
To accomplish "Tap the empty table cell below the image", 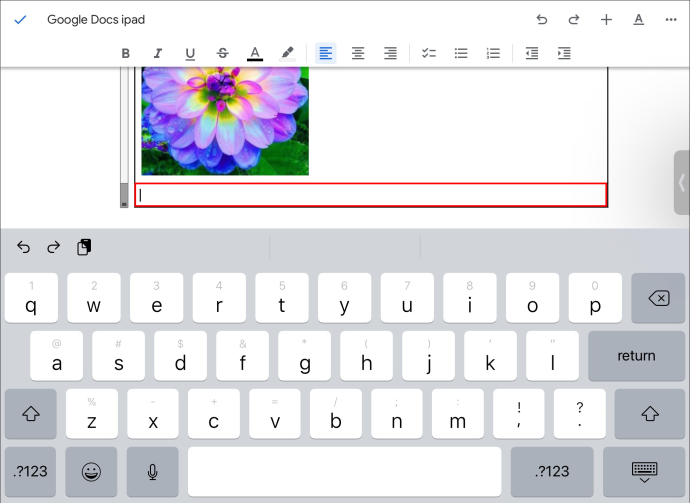I will click(371, 195).
